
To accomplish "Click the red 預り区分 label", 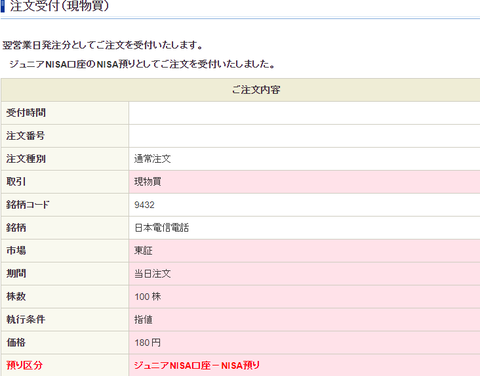I will (x=24, y=365).
